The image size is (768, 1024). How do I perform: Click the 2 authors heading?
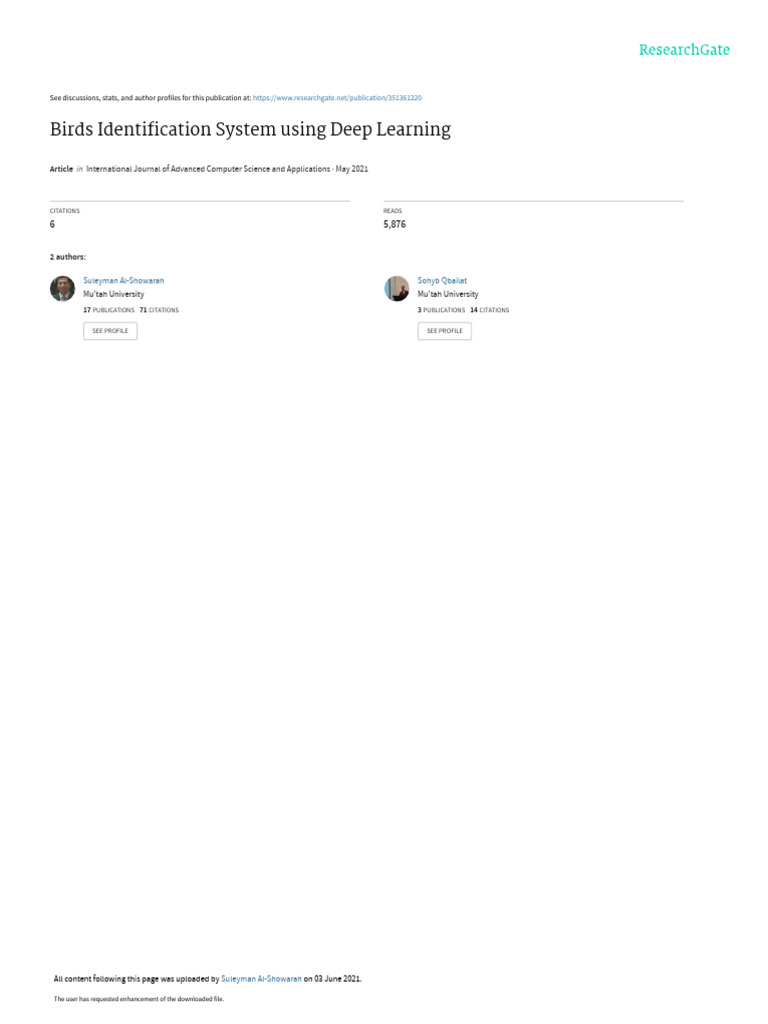point(67,257)
